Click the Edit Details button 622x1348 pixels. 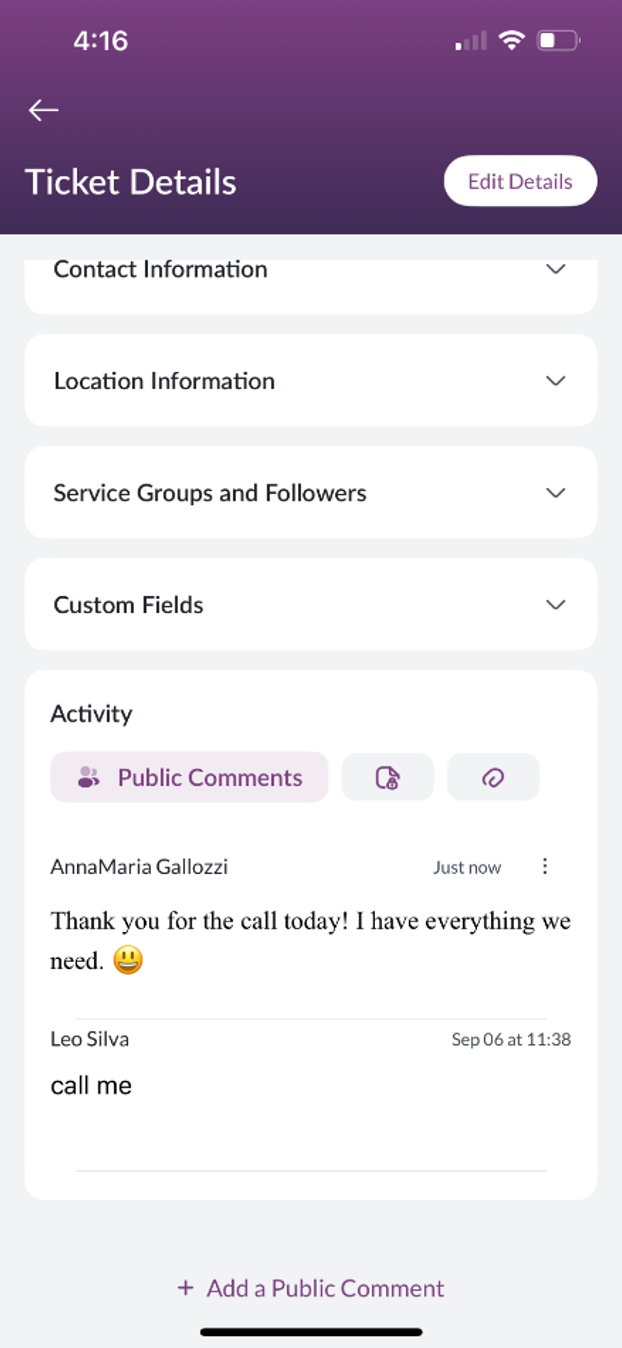pos(520,181)
